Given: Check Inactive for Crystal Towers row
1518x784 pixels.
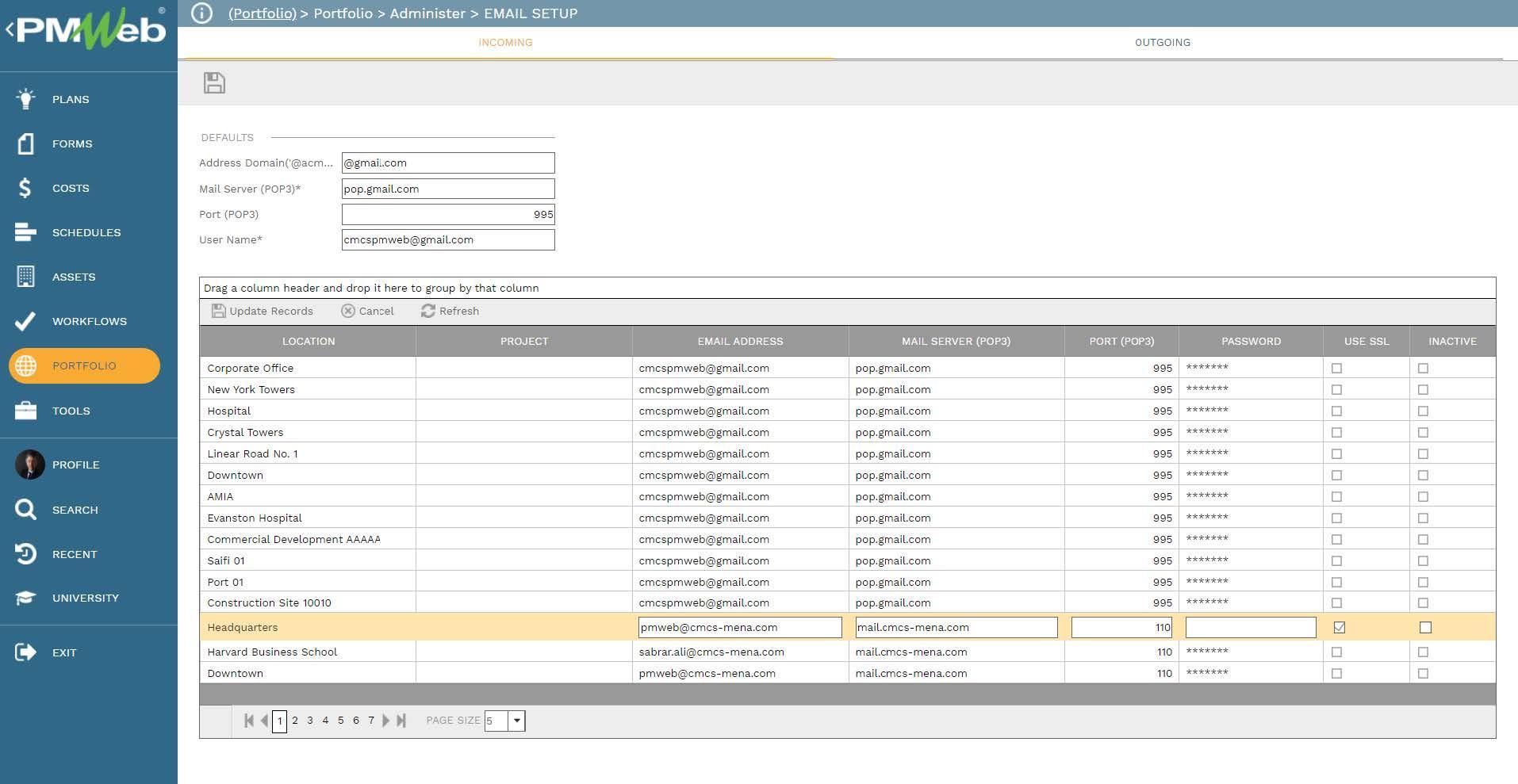Looking at the screenshot, I should click(1423, 432).
